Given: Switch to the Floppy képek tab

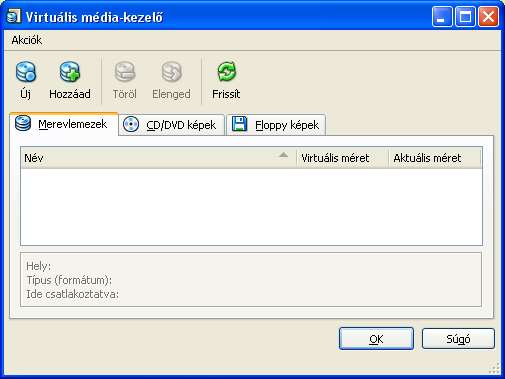Looking at the screenshot, I should (x=276, y=125).
